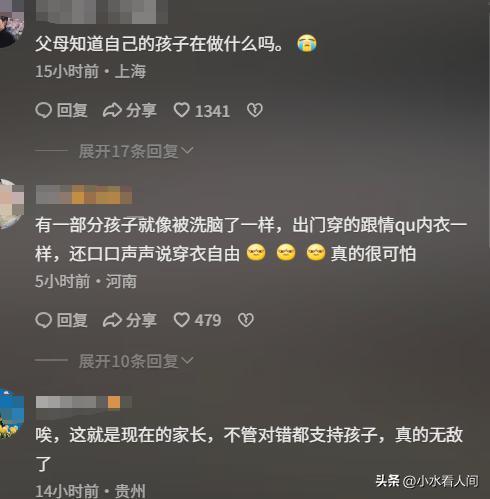Click the crying emoji in first comment

point(307,43)
